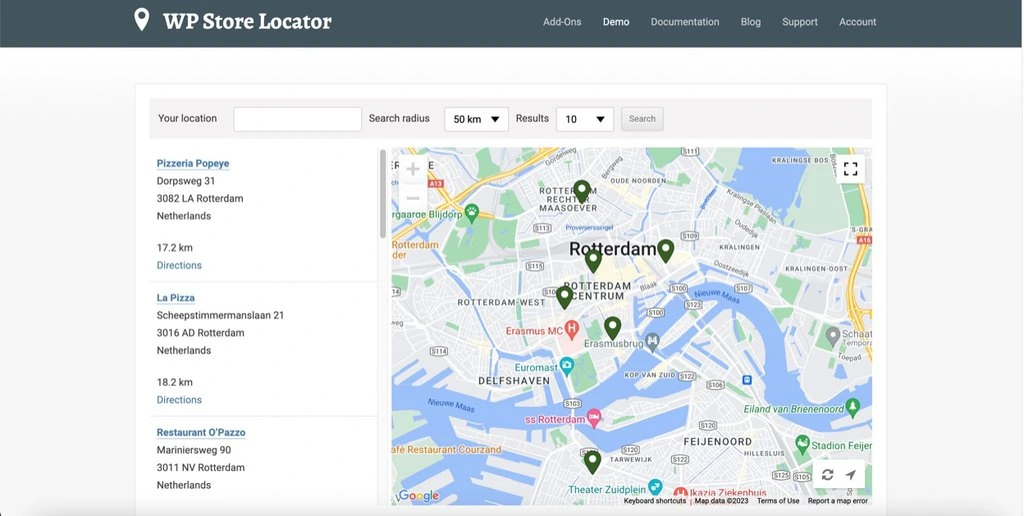
Task: Click the Search button
Action: click(x=642, y=119)
